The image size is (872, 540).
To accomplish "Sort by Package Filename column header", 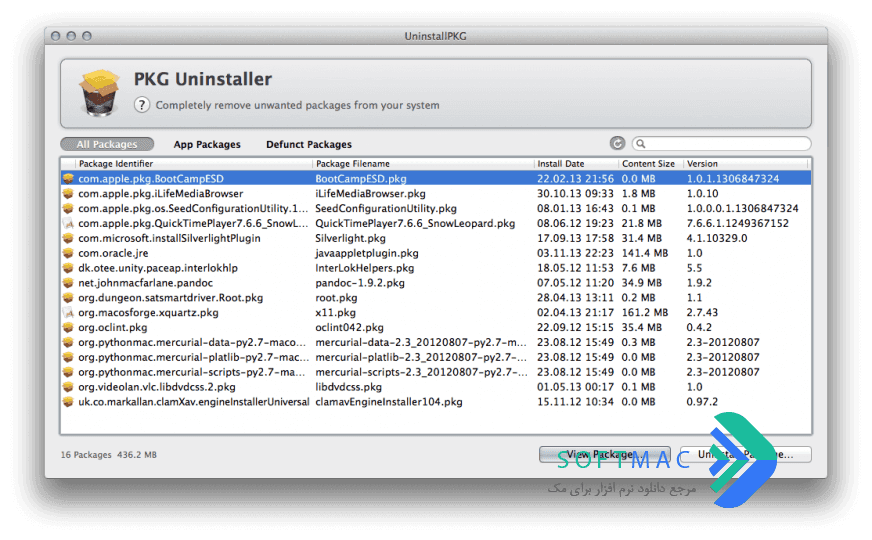I will pos(423,164).
